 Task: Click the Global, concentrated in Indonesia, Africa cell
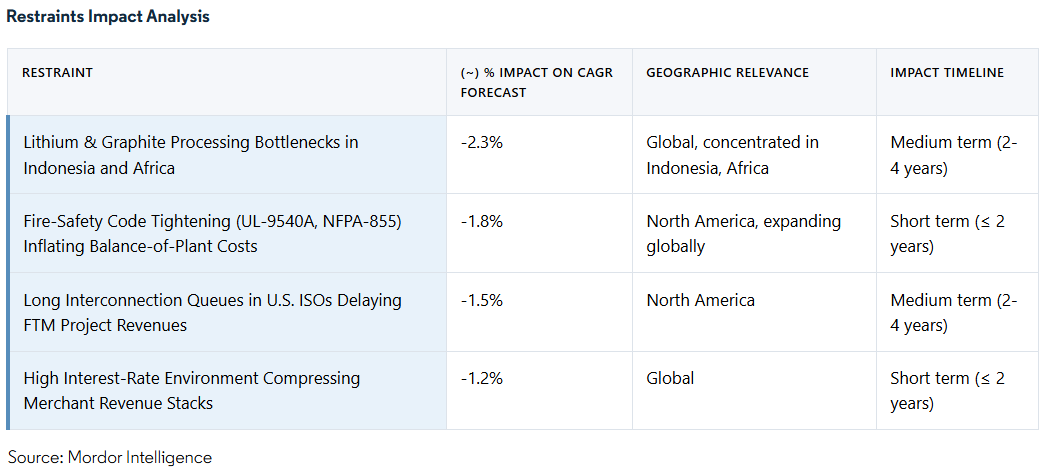point(732,155)
